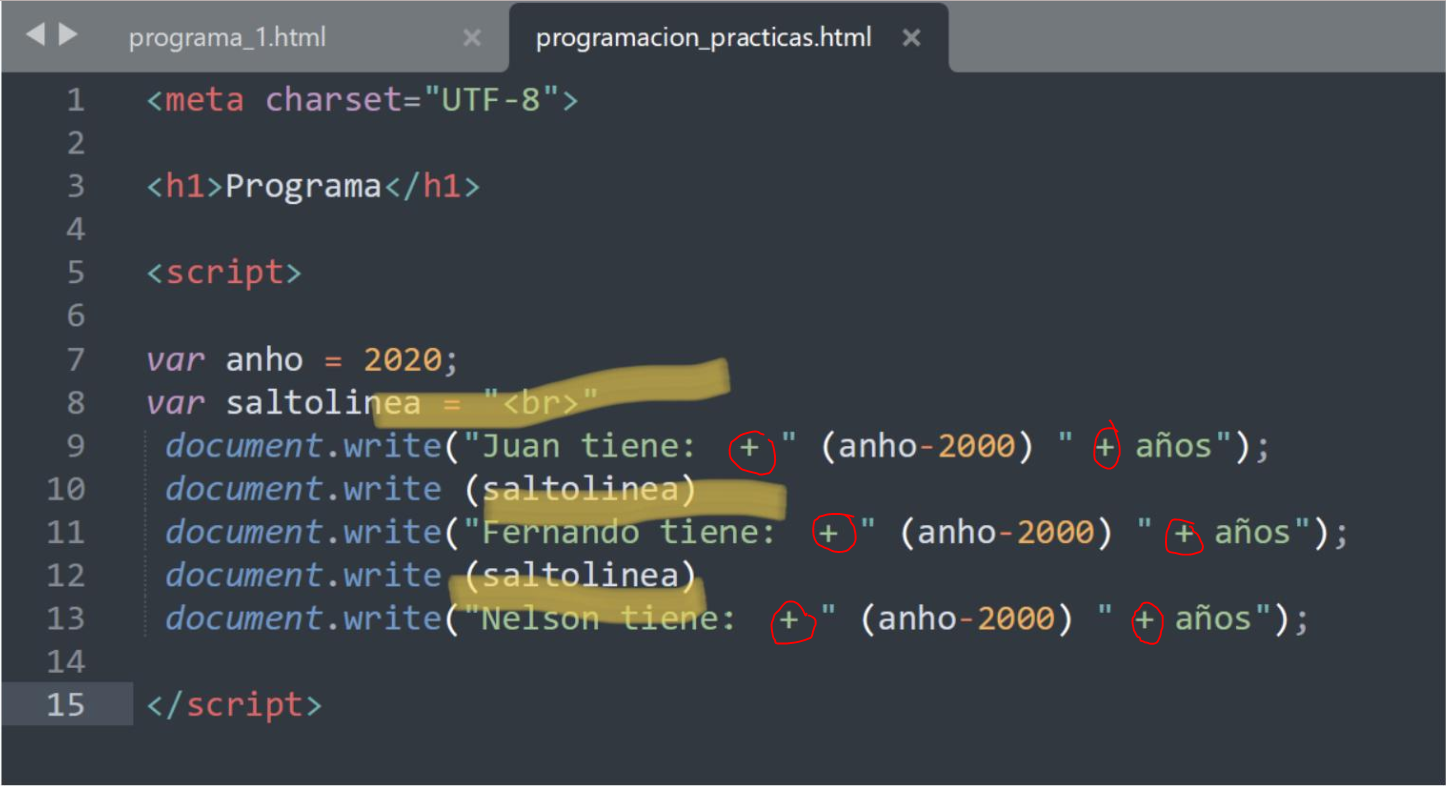Select line number 9 in gutter
The height and width of the screenshot is (786, 1446).
76,445
